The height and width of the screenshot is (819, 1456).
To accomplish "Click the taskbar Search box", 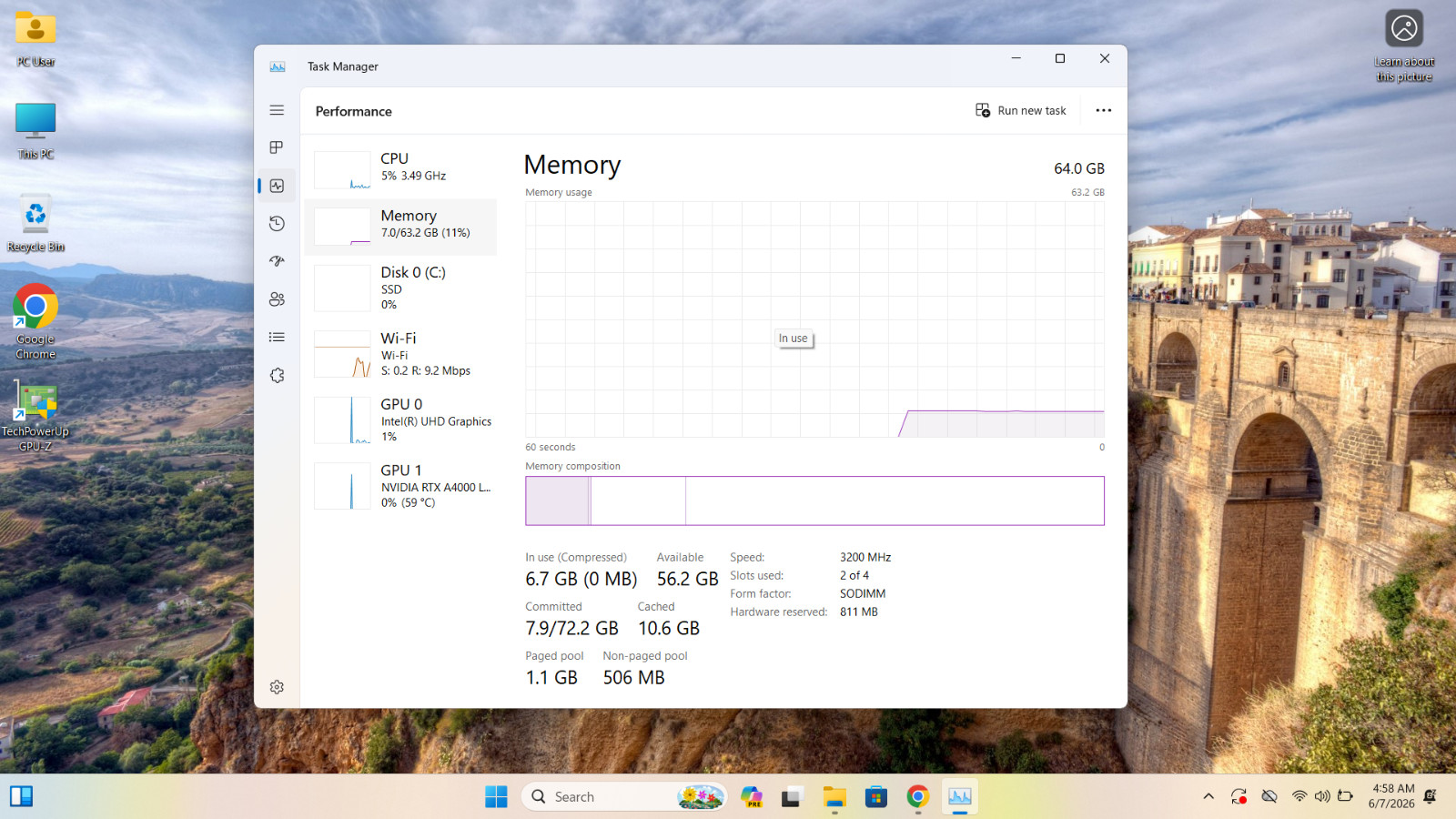I will tap(624, 797).
